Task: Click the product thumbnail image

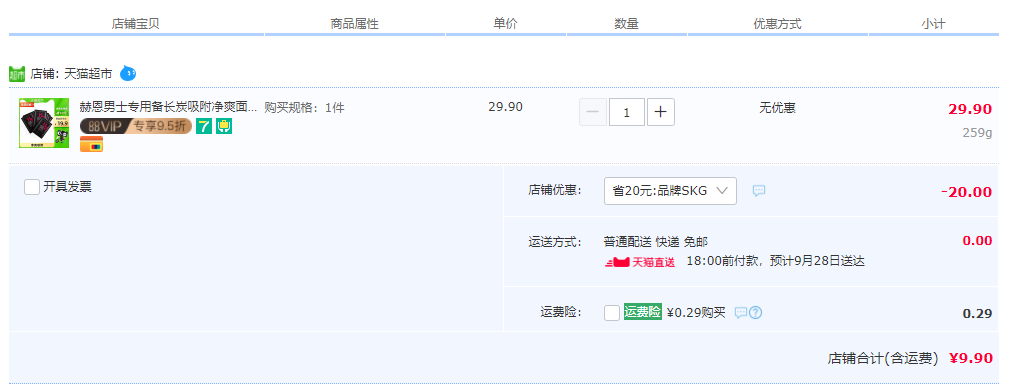Action: click(44, 123)
